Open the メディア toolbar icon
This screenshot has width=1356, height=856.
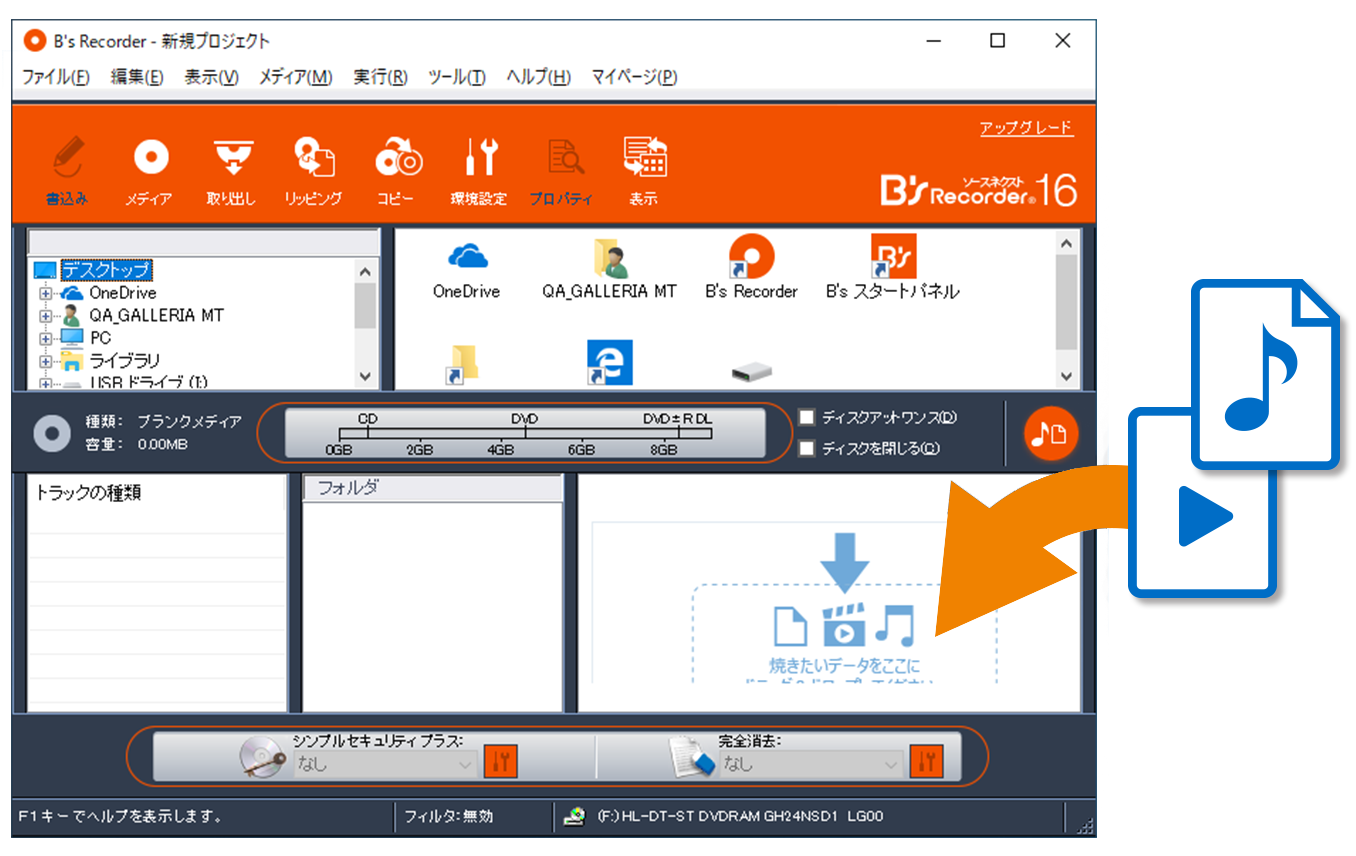(150, 158)
